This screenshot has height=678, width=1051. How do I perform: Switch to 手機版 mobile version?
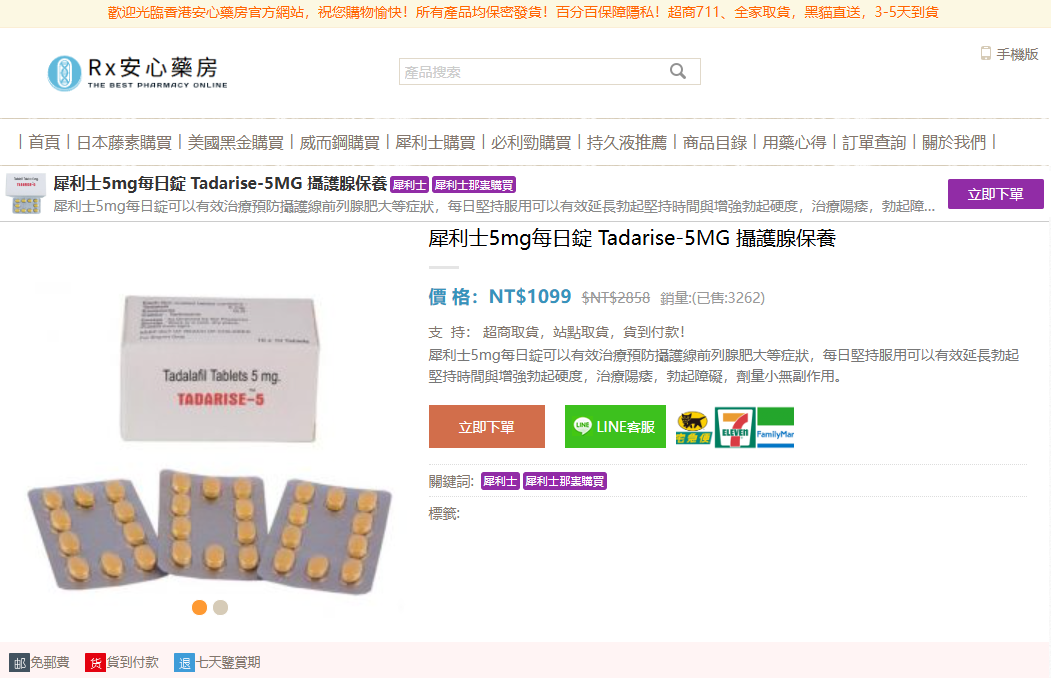(1009, 54)
